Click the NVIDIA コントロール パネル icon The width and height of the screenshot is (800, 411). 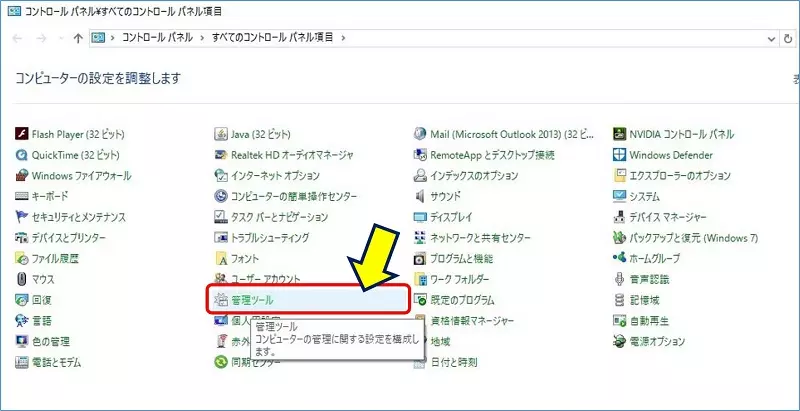coord(619,134)
